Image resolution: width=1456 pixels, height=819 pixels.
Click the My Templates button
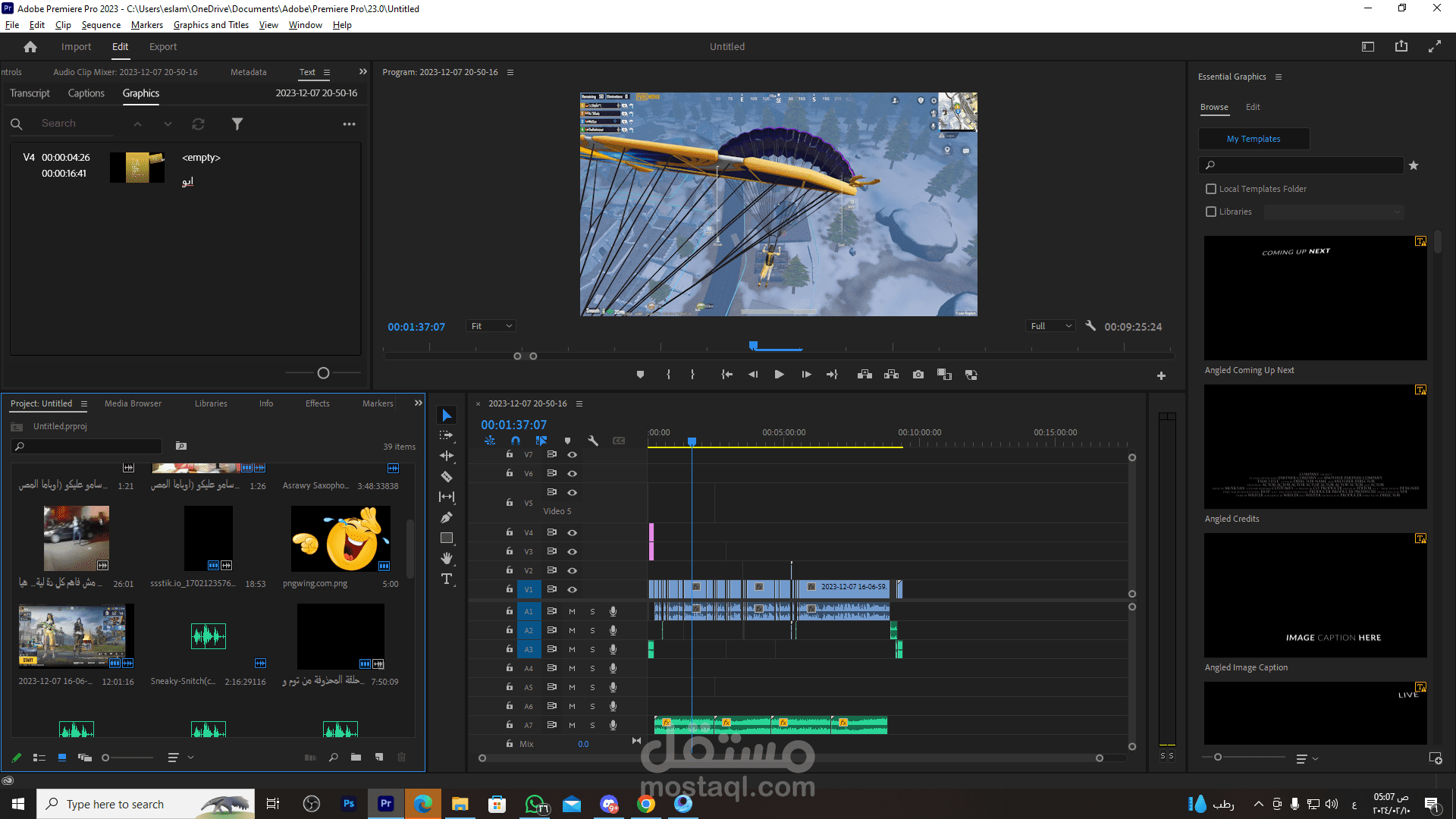pyautogui.click(x=1254, y=139)
